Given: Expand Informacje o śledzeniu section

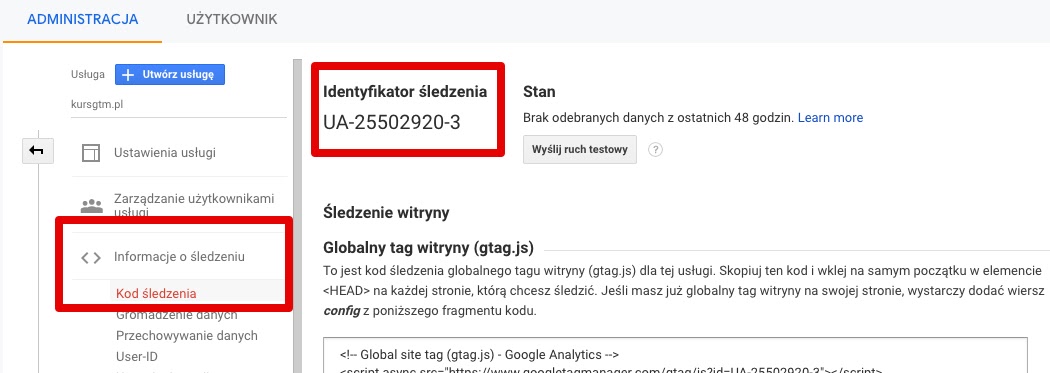Looking at the screenshot, I should [179, 256].
